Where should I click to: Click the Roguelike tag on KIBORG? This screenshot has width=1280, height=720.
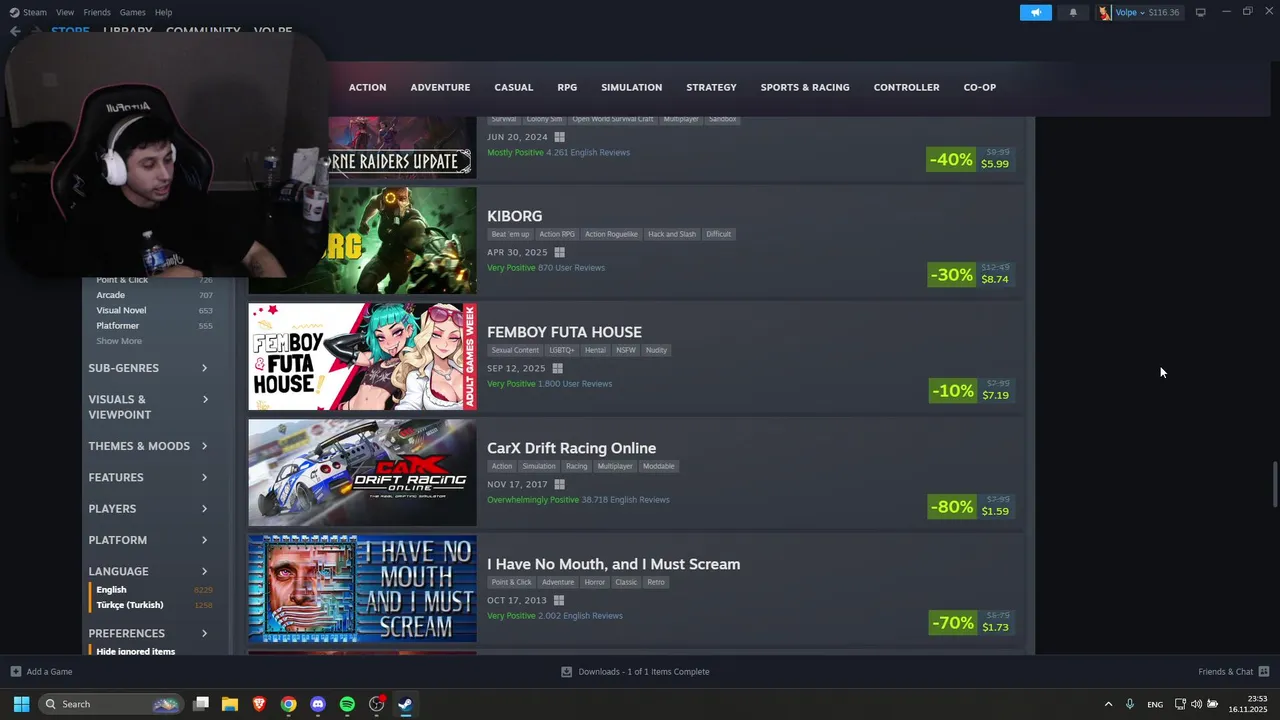tap(610, 234)
